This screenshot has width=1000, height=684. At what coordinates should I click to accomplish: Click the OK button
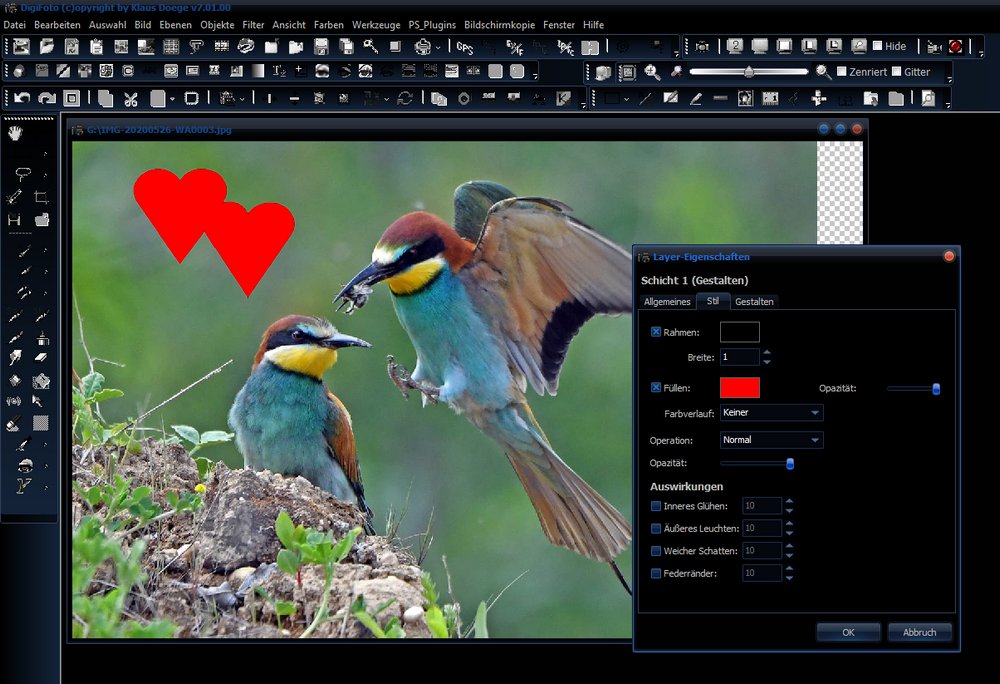(848, 632)
